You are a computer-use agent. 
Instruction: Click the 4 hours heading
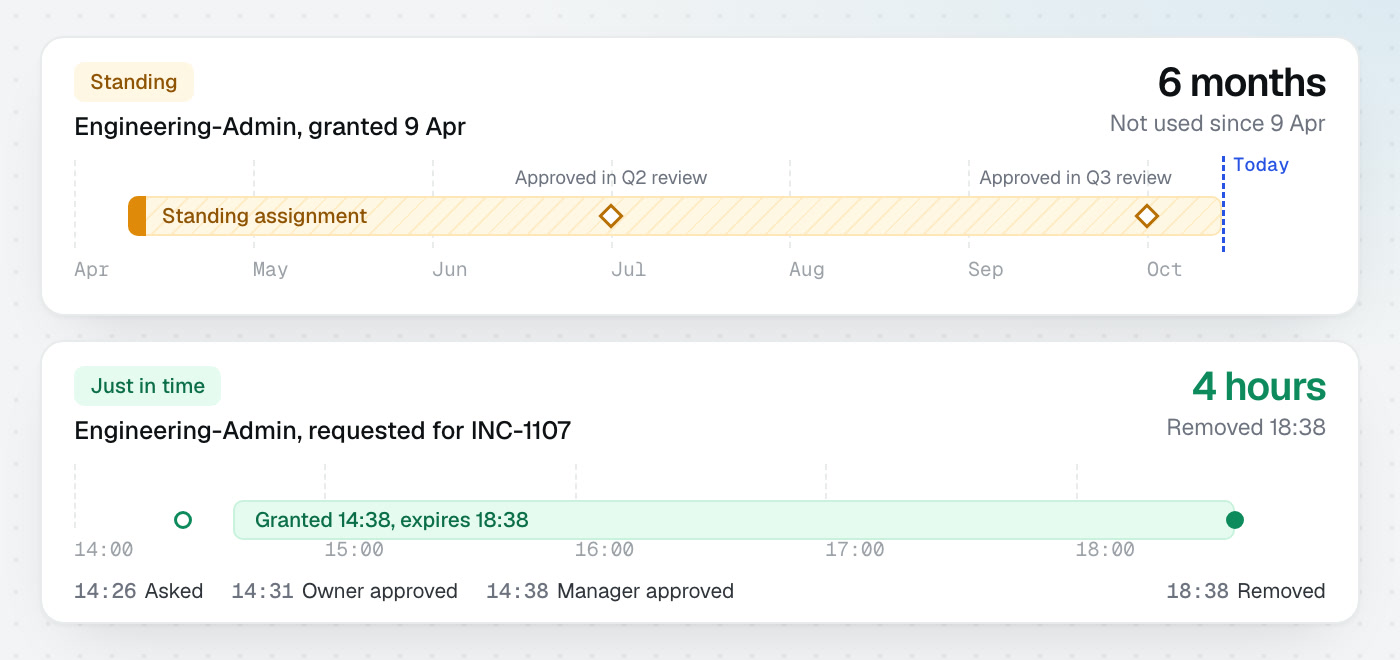[x=1259, y=386]
